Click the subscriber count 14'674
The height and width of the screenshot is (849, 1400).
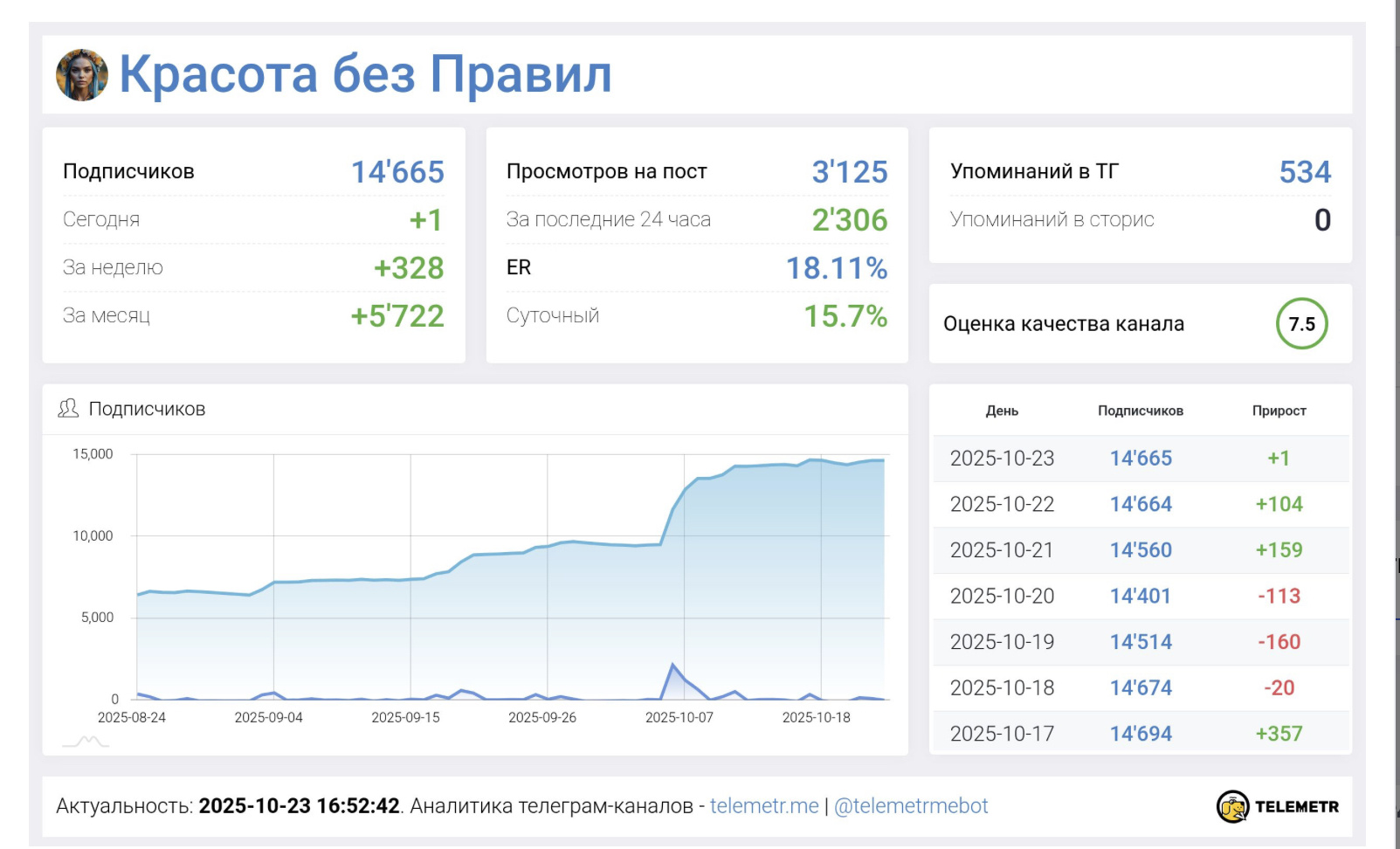coord(1141,688)
